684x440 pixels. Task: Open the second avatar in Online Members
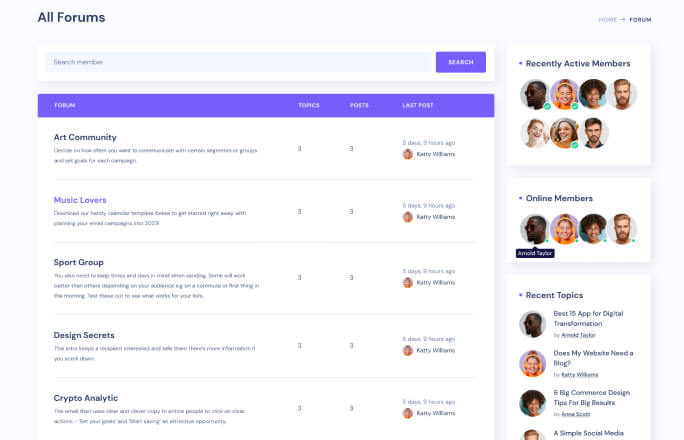pyautogui.click(x=564, y=228)
